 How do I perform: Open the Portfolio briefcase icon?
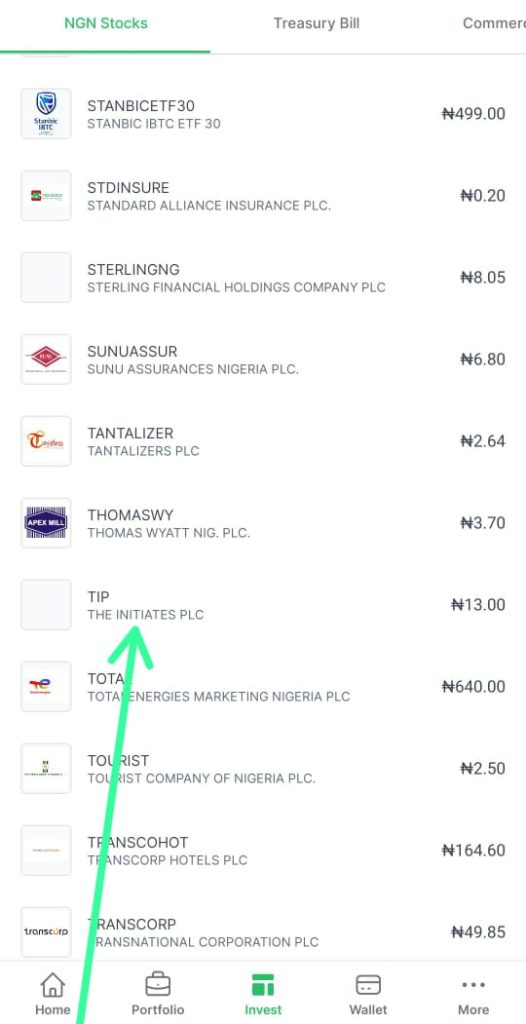click(x=157, y=985)
